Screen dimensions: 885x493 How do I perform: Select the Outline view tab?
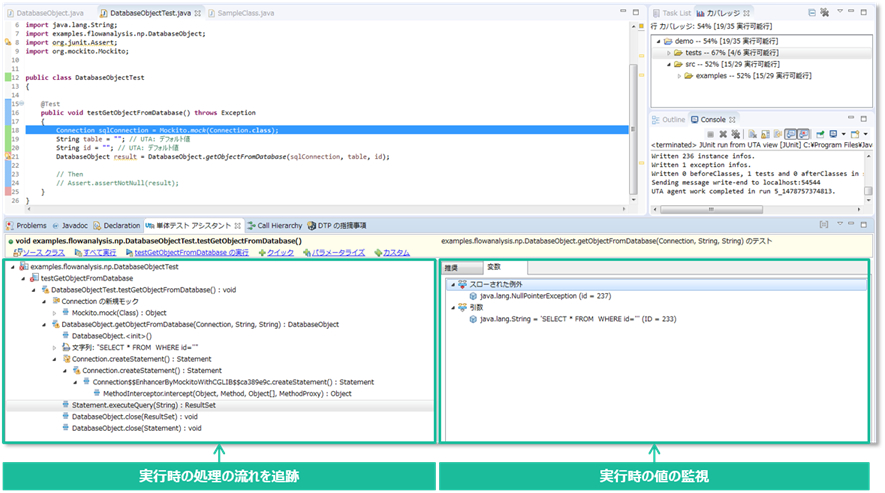point(668,120)
